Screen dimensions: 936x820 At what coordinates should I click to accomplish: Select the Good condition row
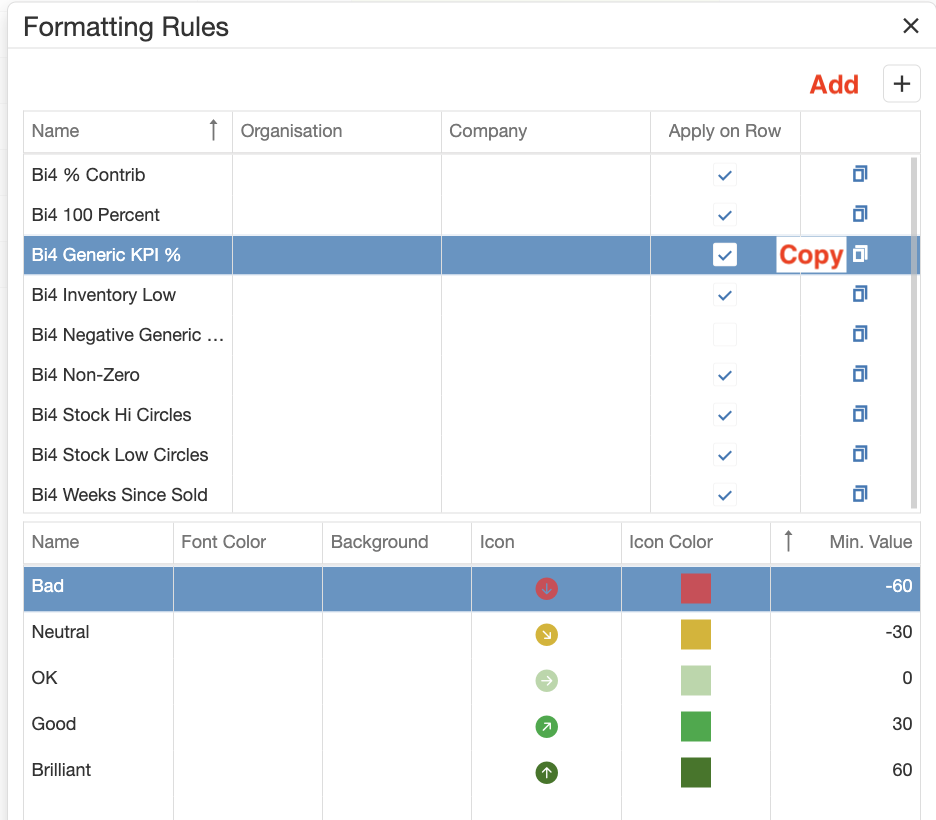[x=472, y=726]
